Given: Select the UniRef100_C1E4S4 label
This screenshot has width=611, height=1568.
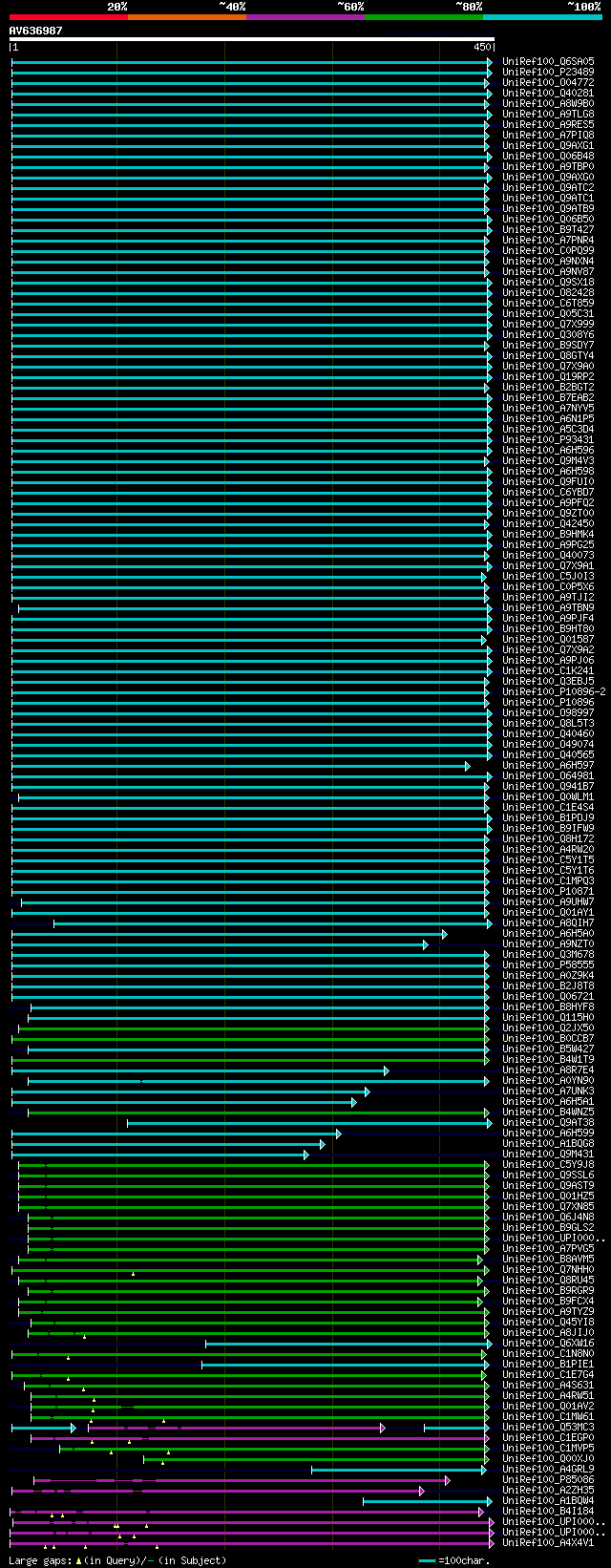Looking at the screenshot, I should pyautogui.click(x=548, y=807).
